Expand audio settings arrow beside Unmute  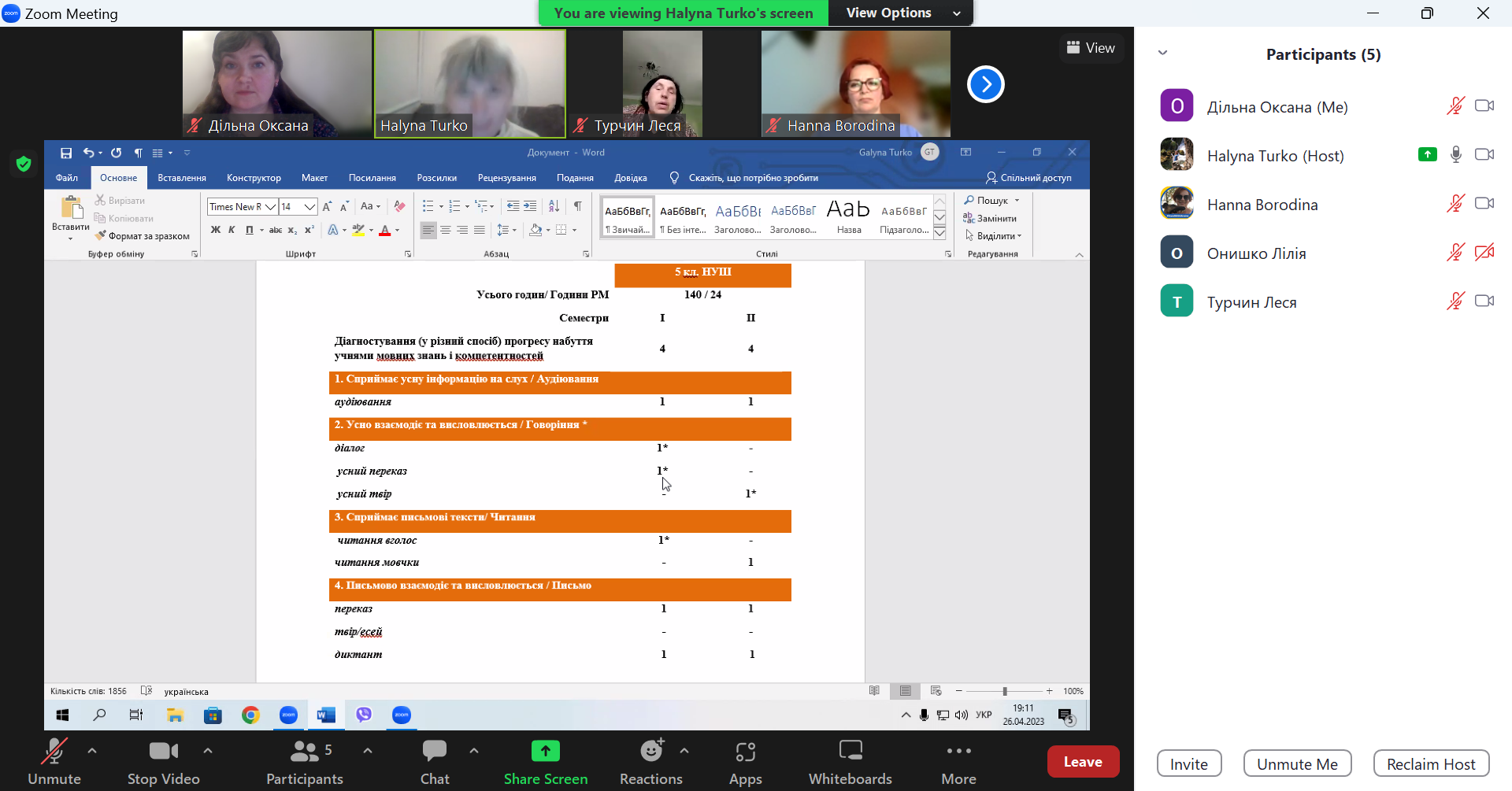(92, 751)
